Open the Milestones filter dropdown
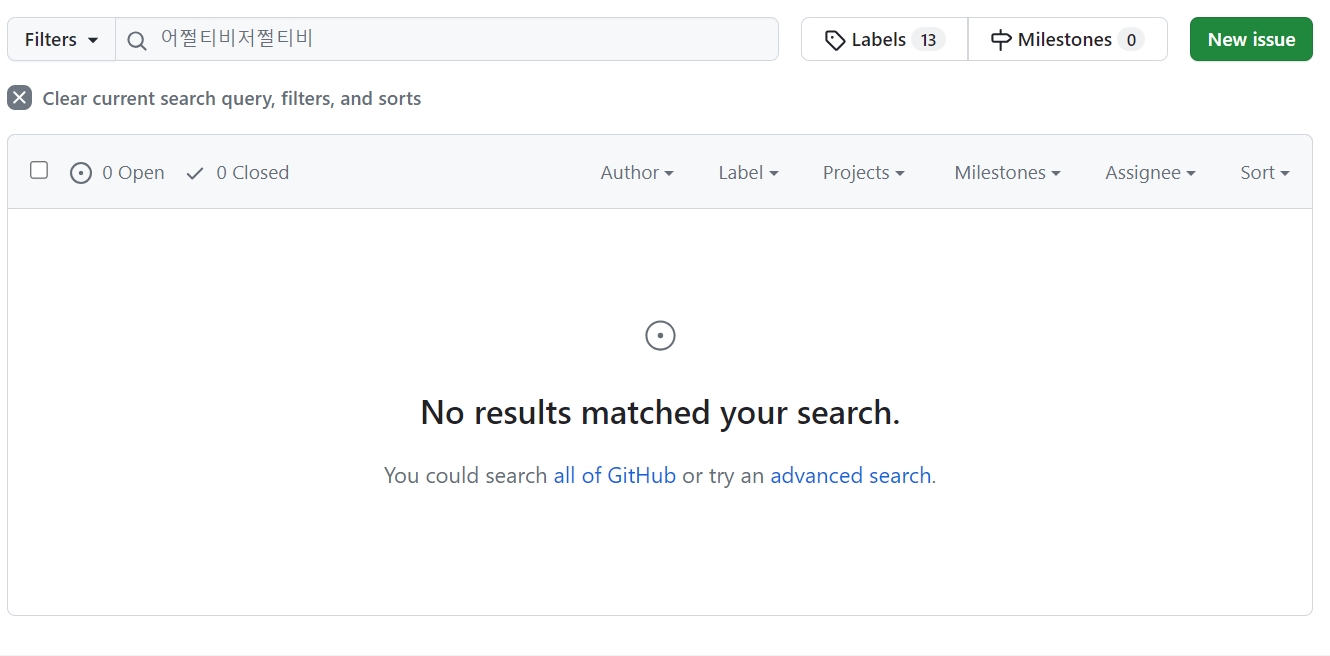This screenshot has height=656, width=1330. click(x=1007, y=172)
